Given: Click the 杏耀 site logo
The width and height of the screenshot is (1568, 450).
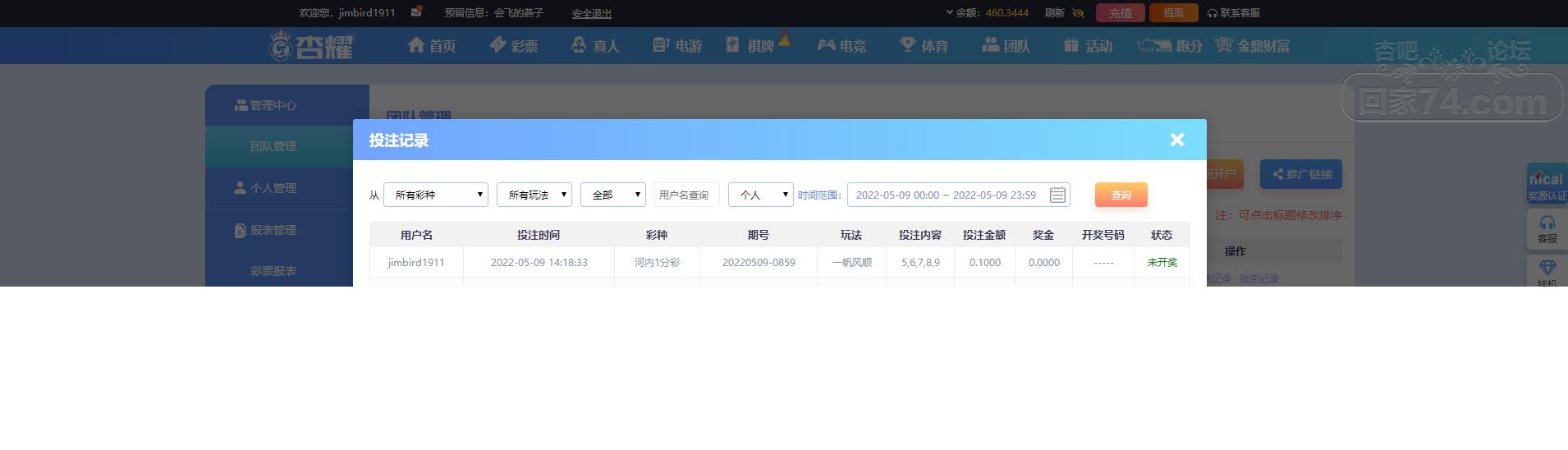Looking at the screenshot, I should click(311, 45).
